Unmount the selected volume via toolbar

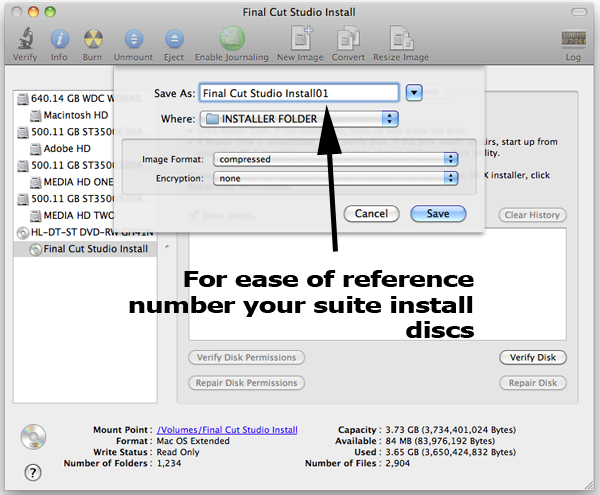click(134, 39)
